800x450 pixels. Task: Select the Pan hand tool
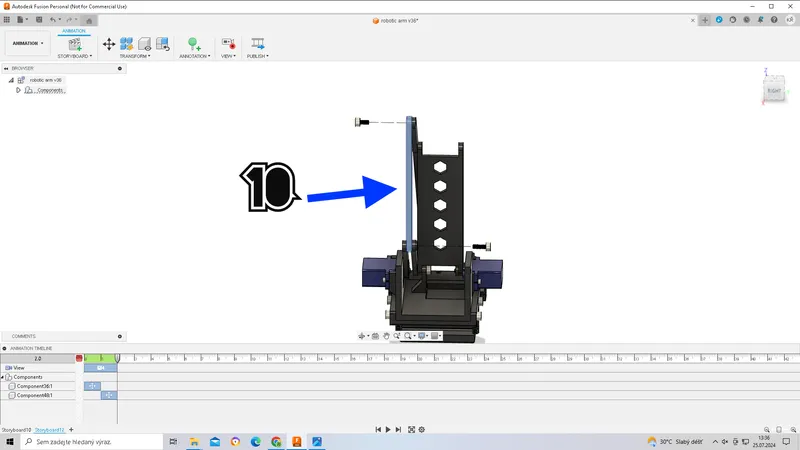386,336
